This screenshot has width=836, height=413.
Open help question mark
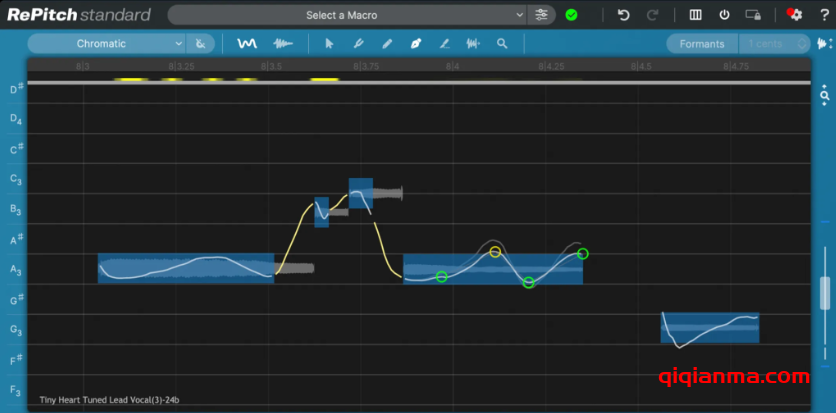coord(824,15)
